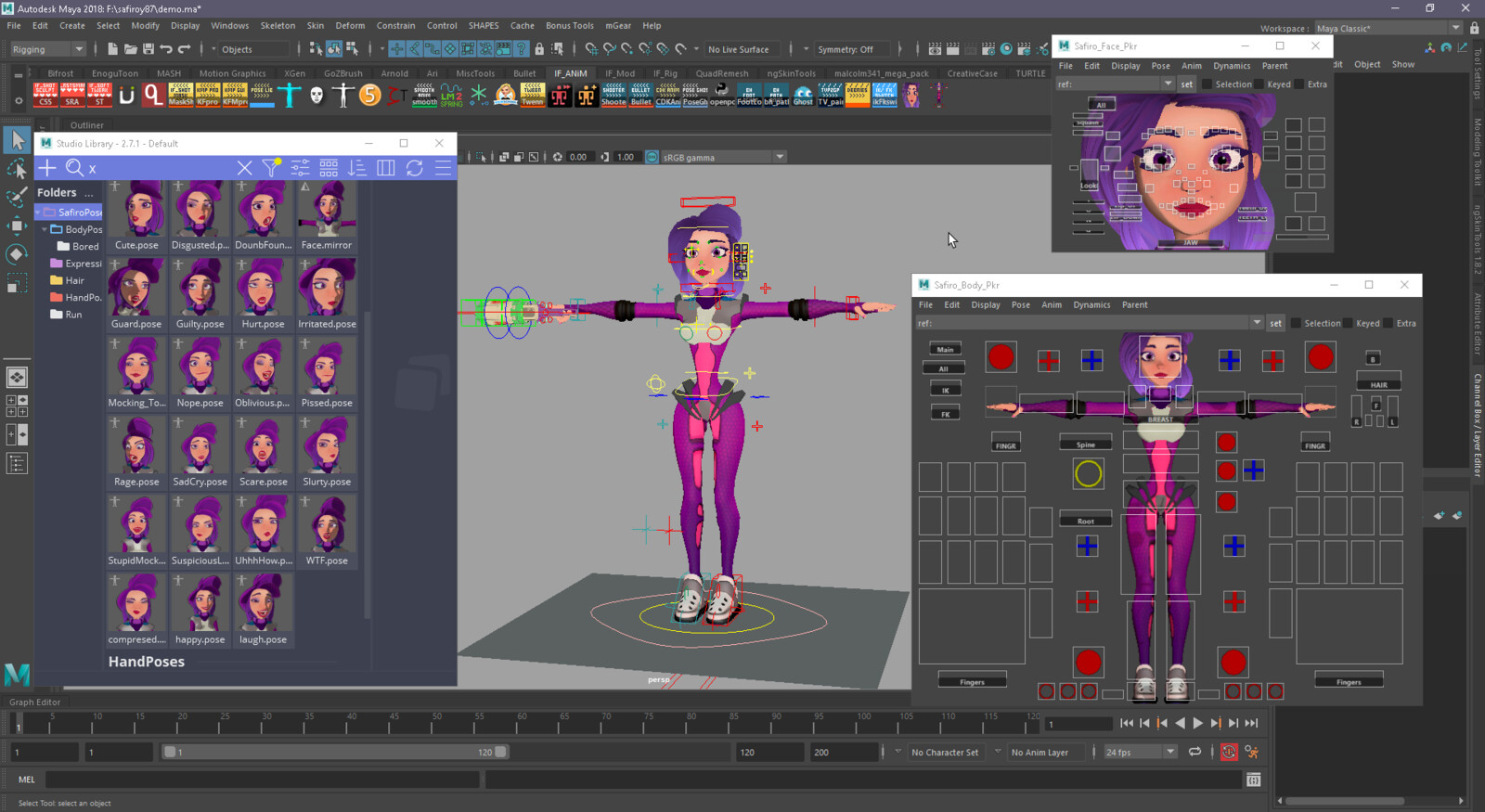Toggle auto keyframe red icon
Viewport: 1485px width, 812px height.
[x=1229, y=752]
